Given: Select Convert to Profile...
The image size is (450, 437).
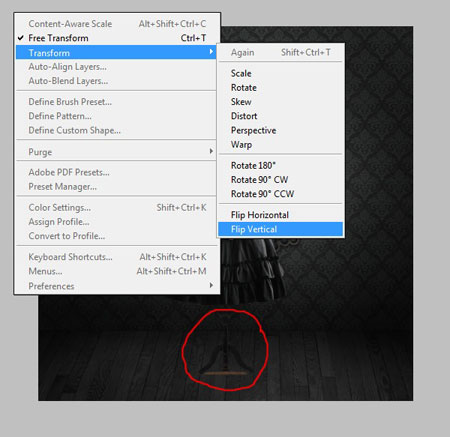Looking at the screenshot, I should pyautogui.click(x=117, y=236).
